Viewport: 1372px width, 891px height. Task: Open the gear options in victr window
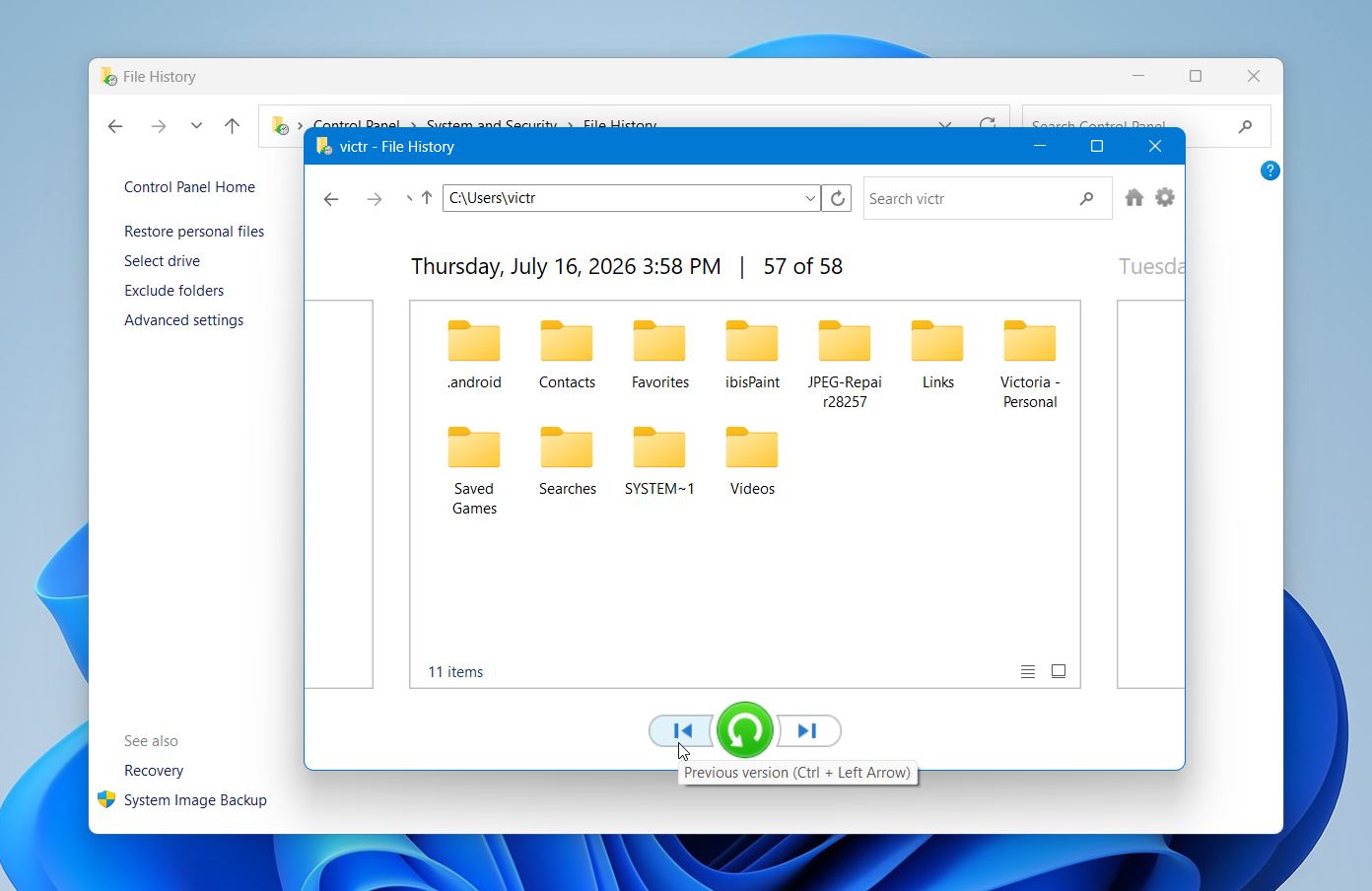tap(1165, 197)
